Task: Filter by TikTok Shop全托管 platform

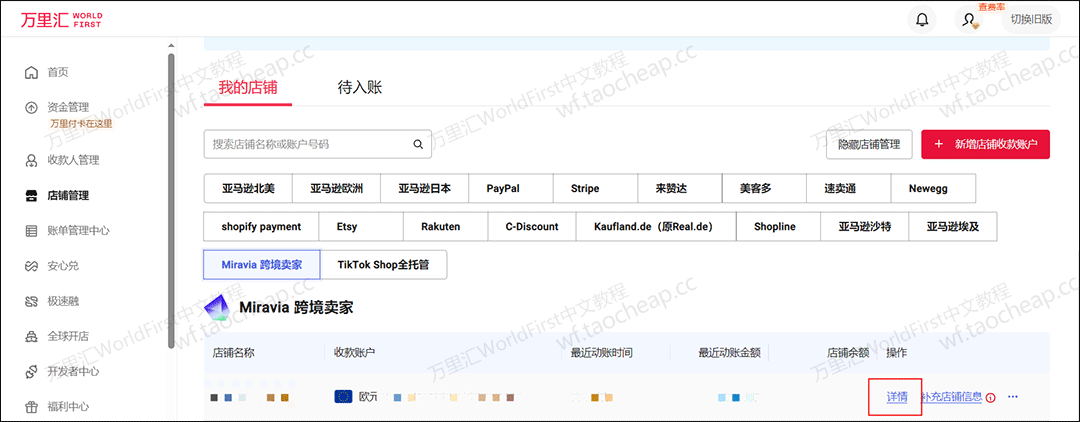Action: point(384,264)
